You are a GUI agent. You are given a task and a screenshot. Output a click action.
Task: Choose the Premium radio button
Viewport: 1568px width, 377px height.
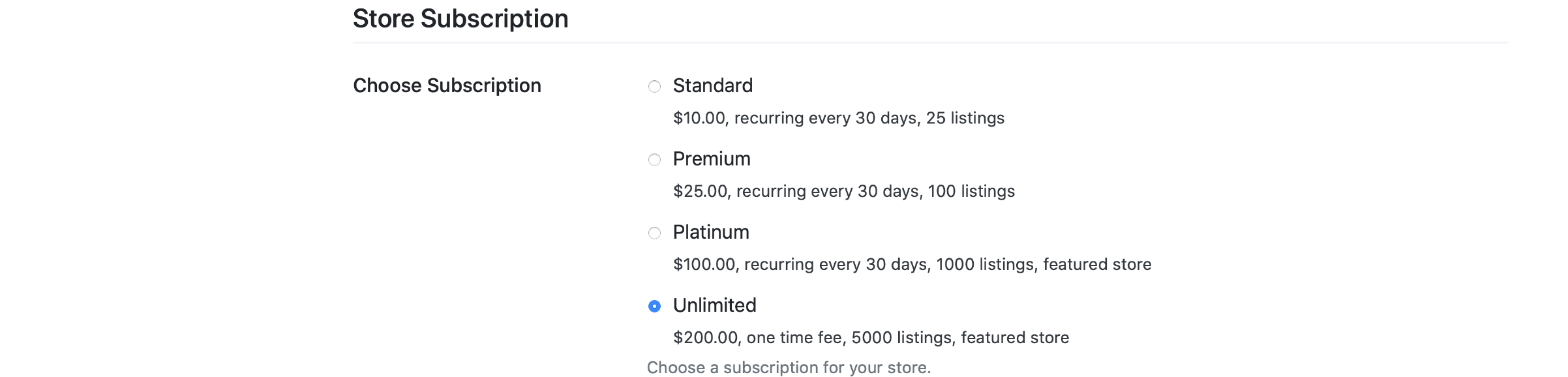[x=654, y=160]
